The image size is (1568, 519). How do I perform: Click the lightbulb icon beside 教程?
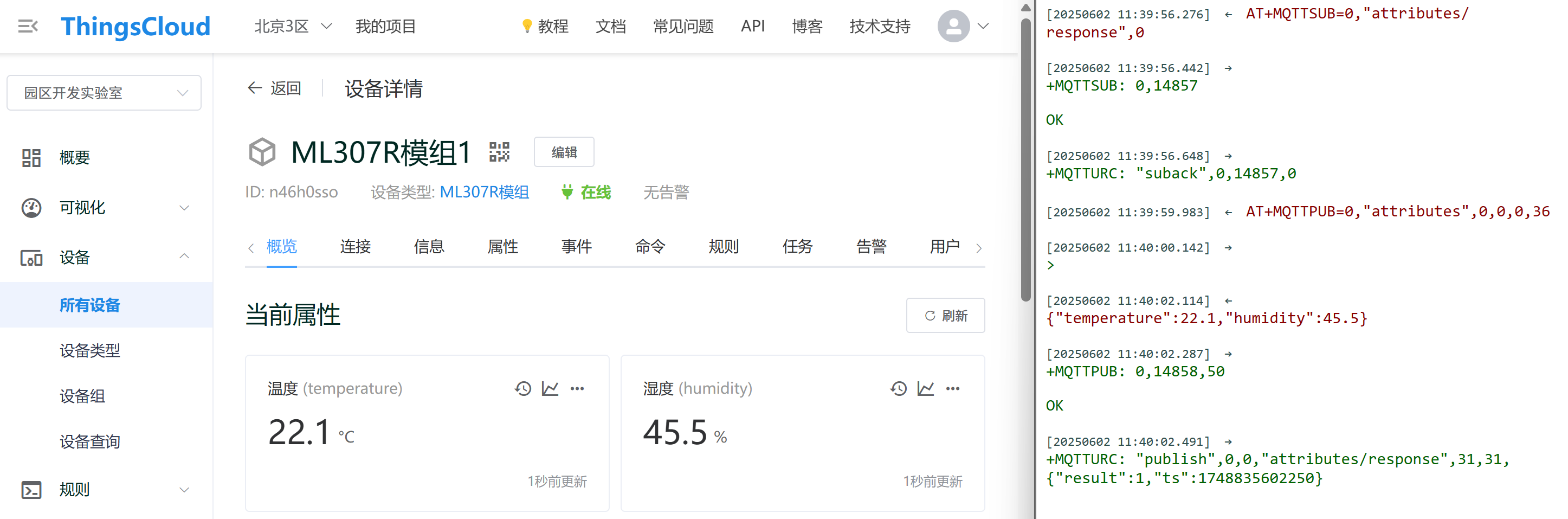[526, 26]
